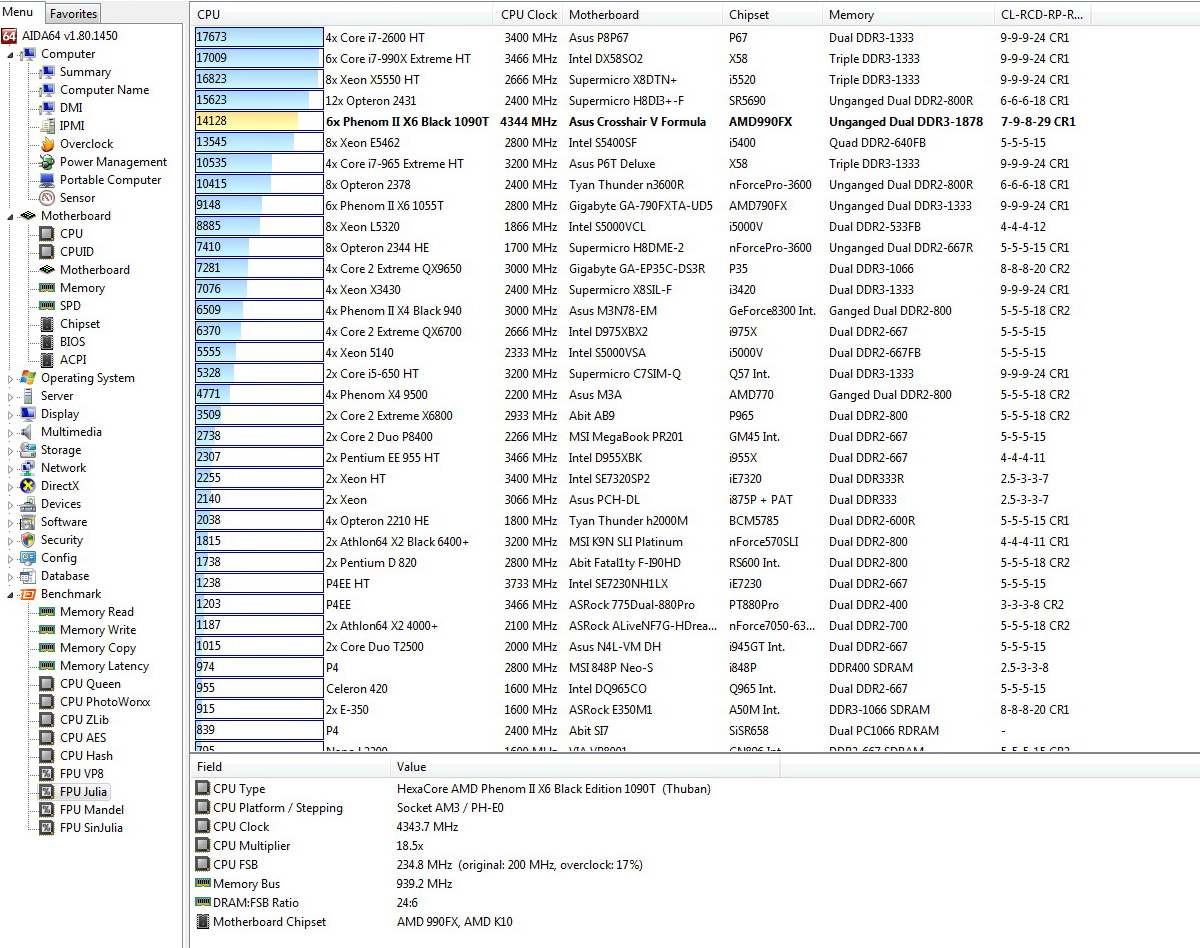Screen dimensions: 1200x948
Task: Open the Overclock flame icon
Action: coord(47,144)
